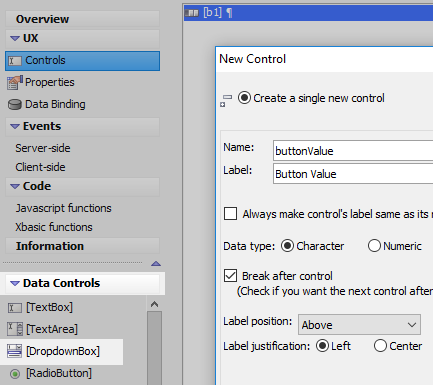Choose [DropdownBox] from Data Controls
433x385 pixels.
(63, 351)
